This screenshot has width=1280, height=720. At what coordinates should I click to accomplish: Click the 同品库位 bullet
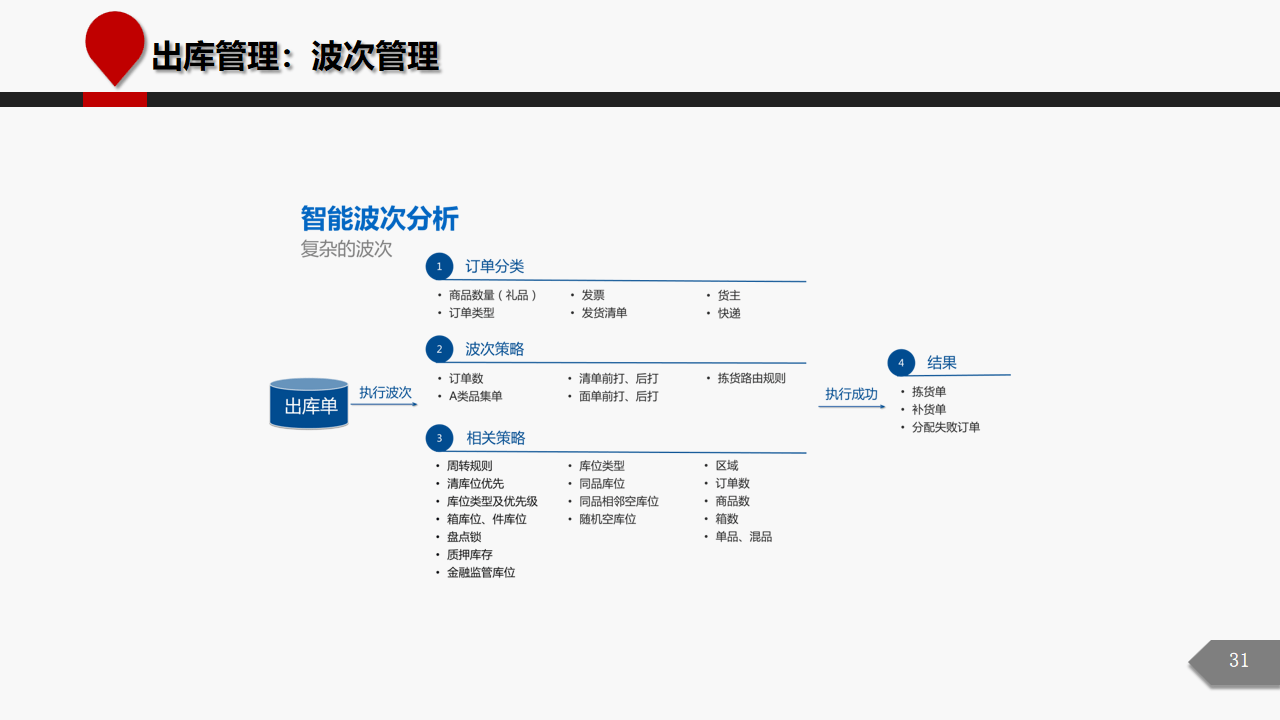point(602,484)
